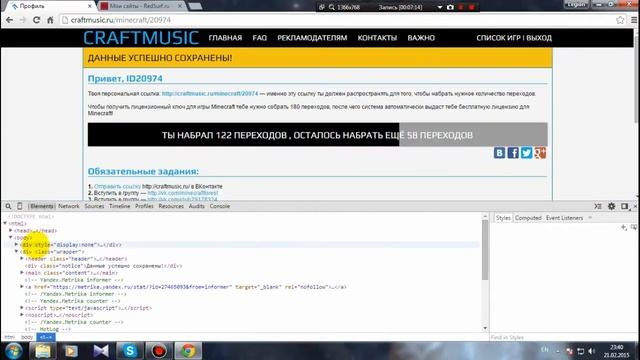This screenshot has height=360, width=640.
Task: Expand the header class header node
Action: pyautogui.click(x=22, y=259)
